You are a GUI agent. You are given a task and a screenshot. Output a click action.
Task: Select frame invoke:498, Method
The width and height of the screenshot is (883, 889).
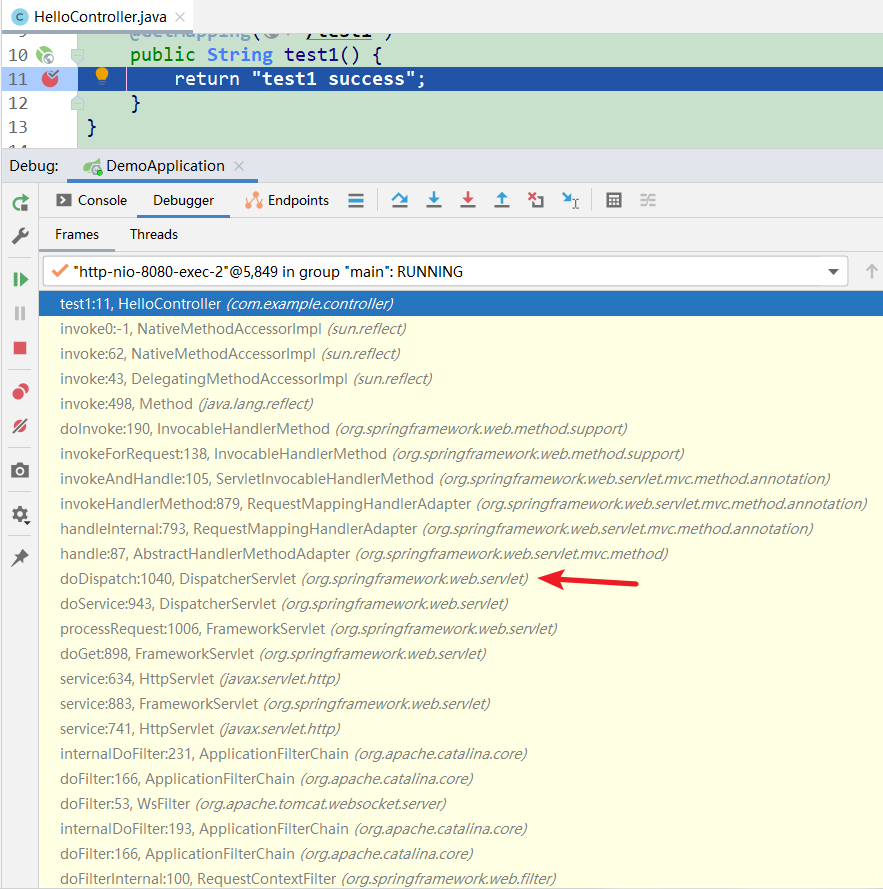point(460,404)
